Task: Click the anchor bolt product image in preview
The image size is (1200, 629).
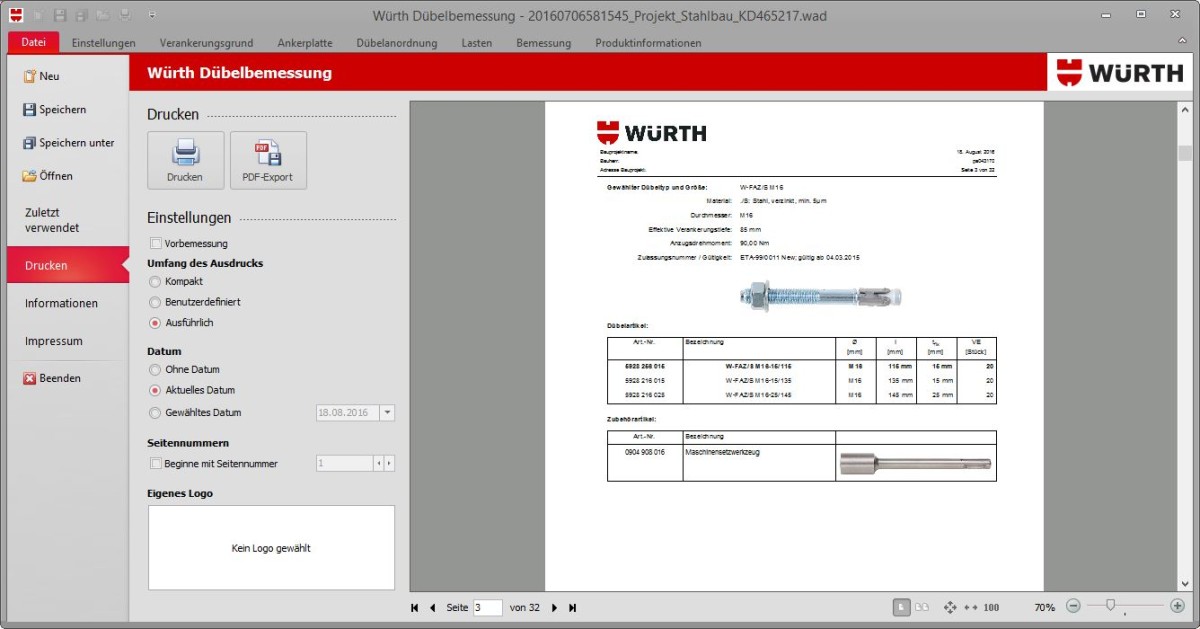Action: point(819,295)
